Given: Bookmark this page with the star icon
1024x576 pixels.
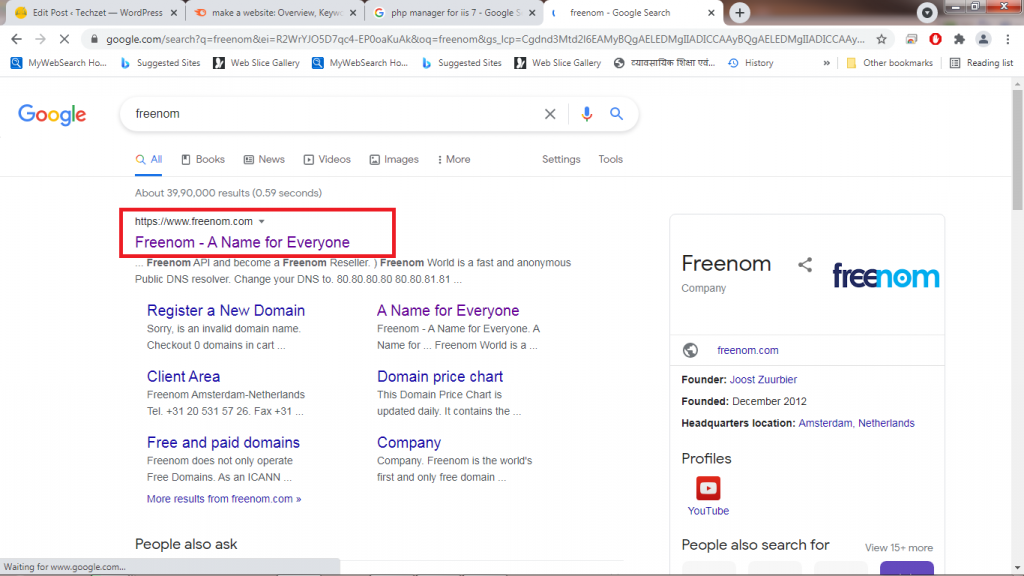Looking at the screenshot, I should [x=881, y=39].
